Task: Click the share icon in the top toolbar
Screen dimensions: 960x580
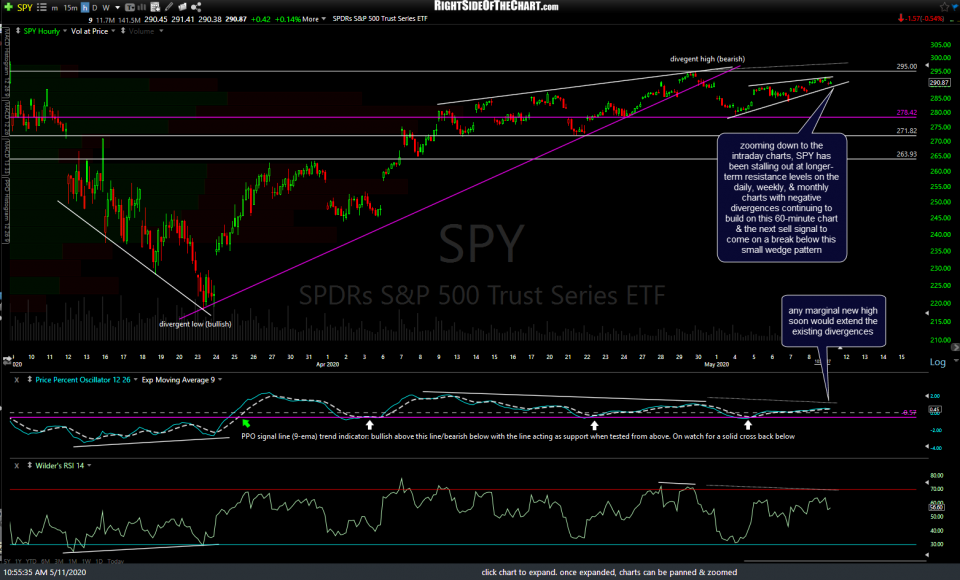Action: pyautogui.click(x=197, y=7)
